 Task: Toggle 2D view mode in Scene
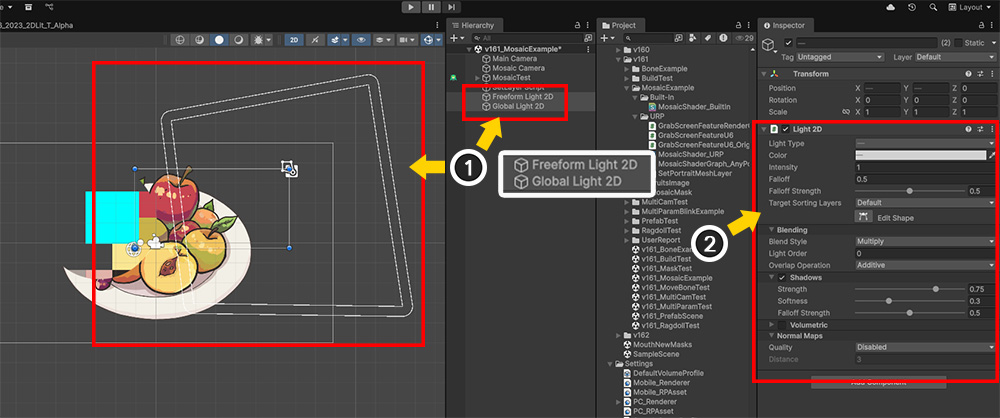tap(295, 40)
